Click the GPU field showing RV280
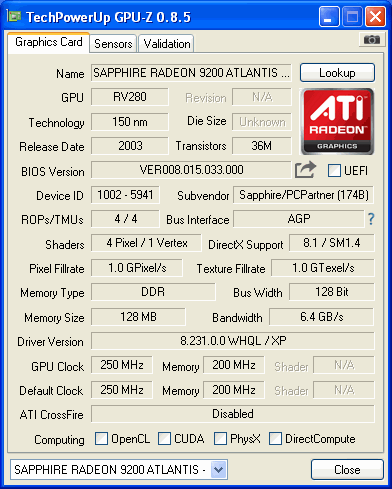The height and width of the screenshot is (489, 392). 130,97
